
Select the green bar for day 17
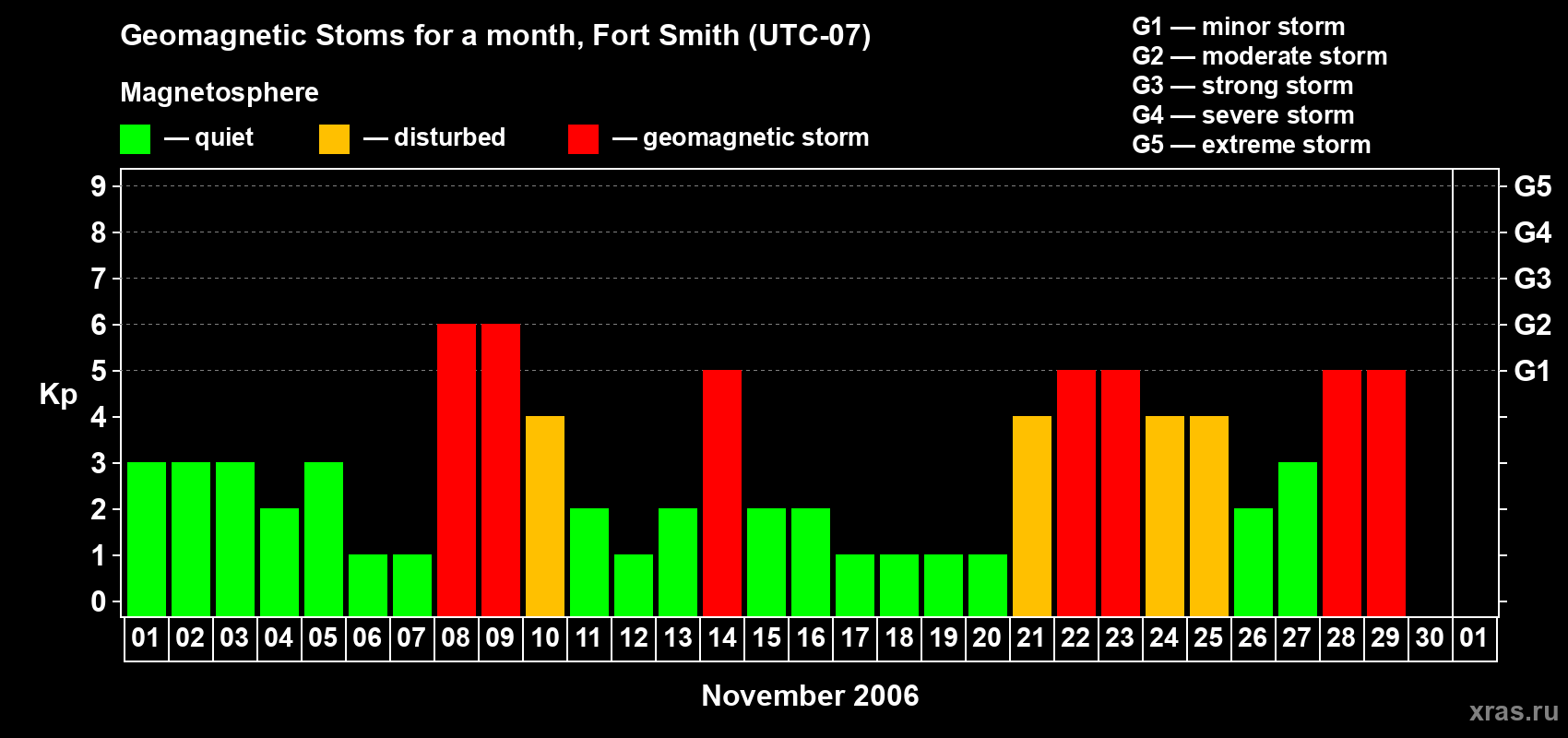tap(855, 585)
